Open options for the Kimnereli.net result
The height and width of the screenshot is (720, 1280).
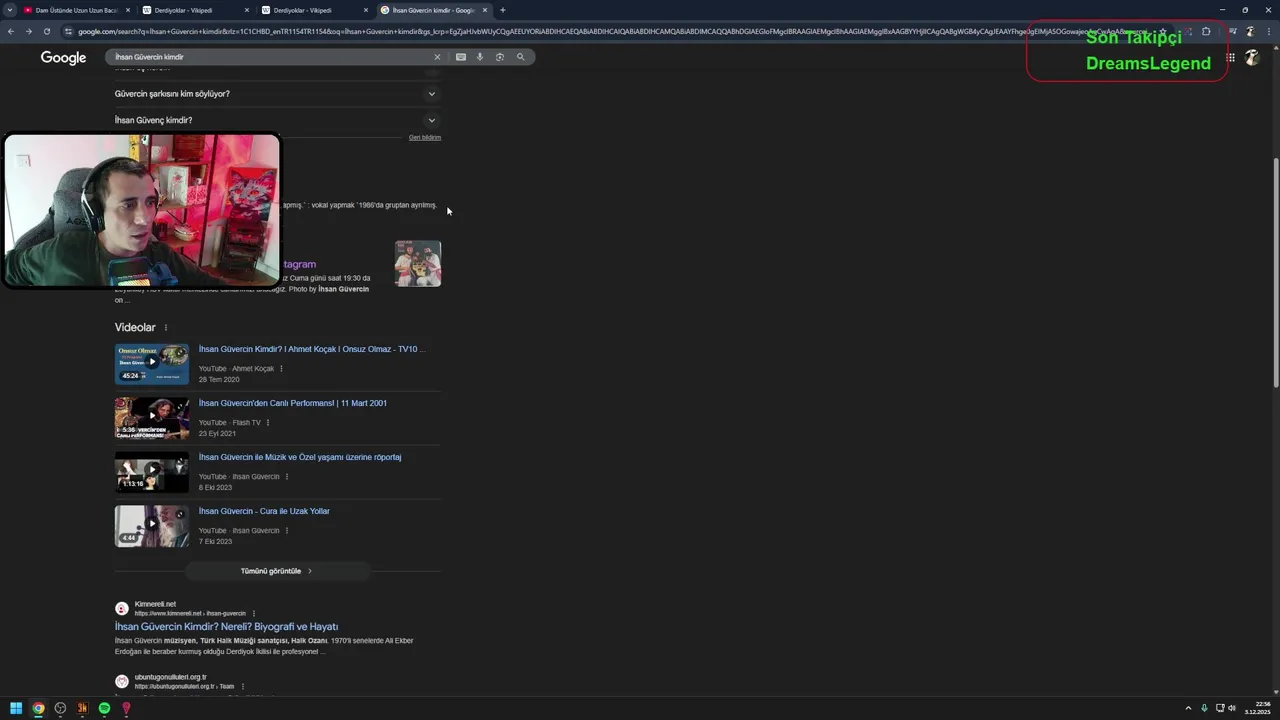[254, 613]
